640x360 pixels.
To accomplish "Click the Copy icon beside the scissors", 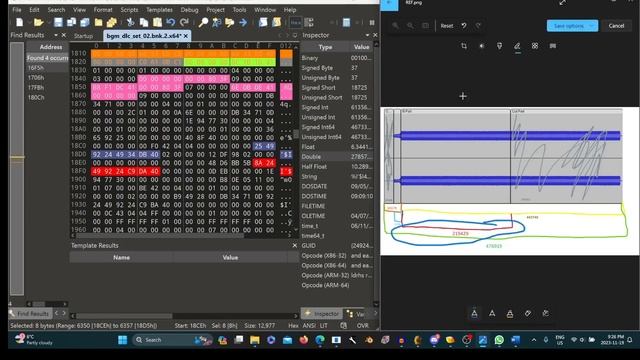I will click(x=144, y=22).
